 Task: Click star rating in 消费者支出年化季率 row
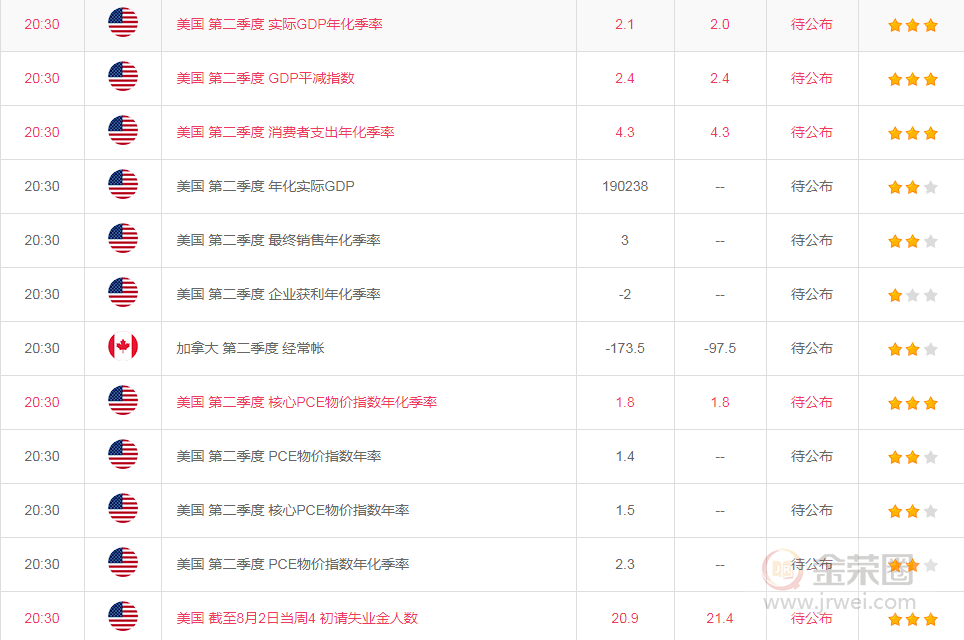click(913, 133)
